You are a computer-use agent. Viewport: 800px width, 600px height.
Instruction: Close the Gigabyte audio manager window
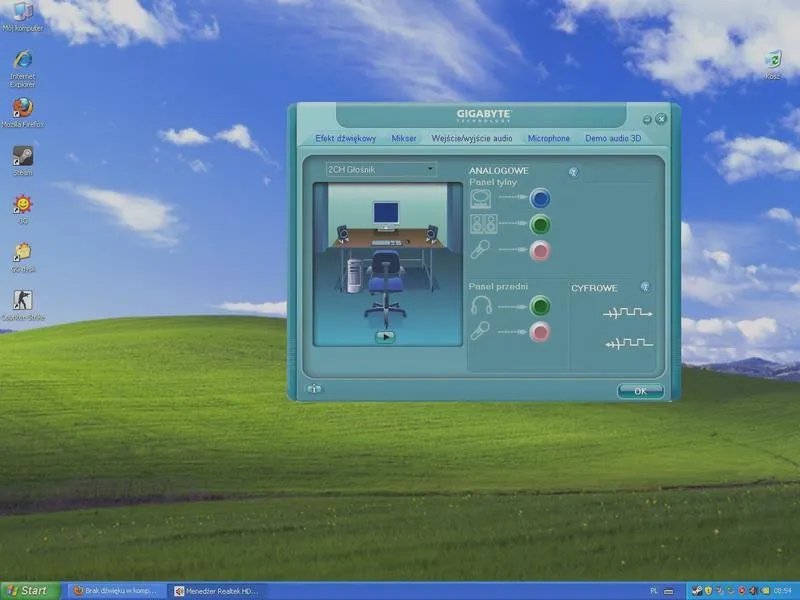(661, 119)
